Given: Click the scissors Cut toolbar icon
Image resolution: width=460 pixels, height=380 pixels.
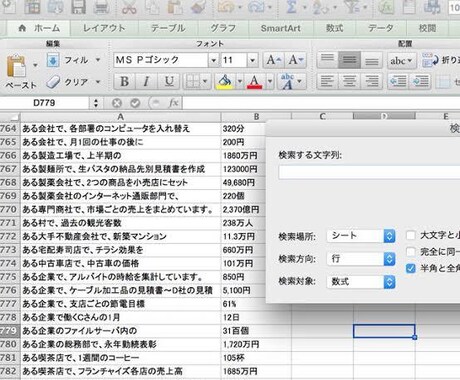Looking at the screenshot, I should pos(129,7).
